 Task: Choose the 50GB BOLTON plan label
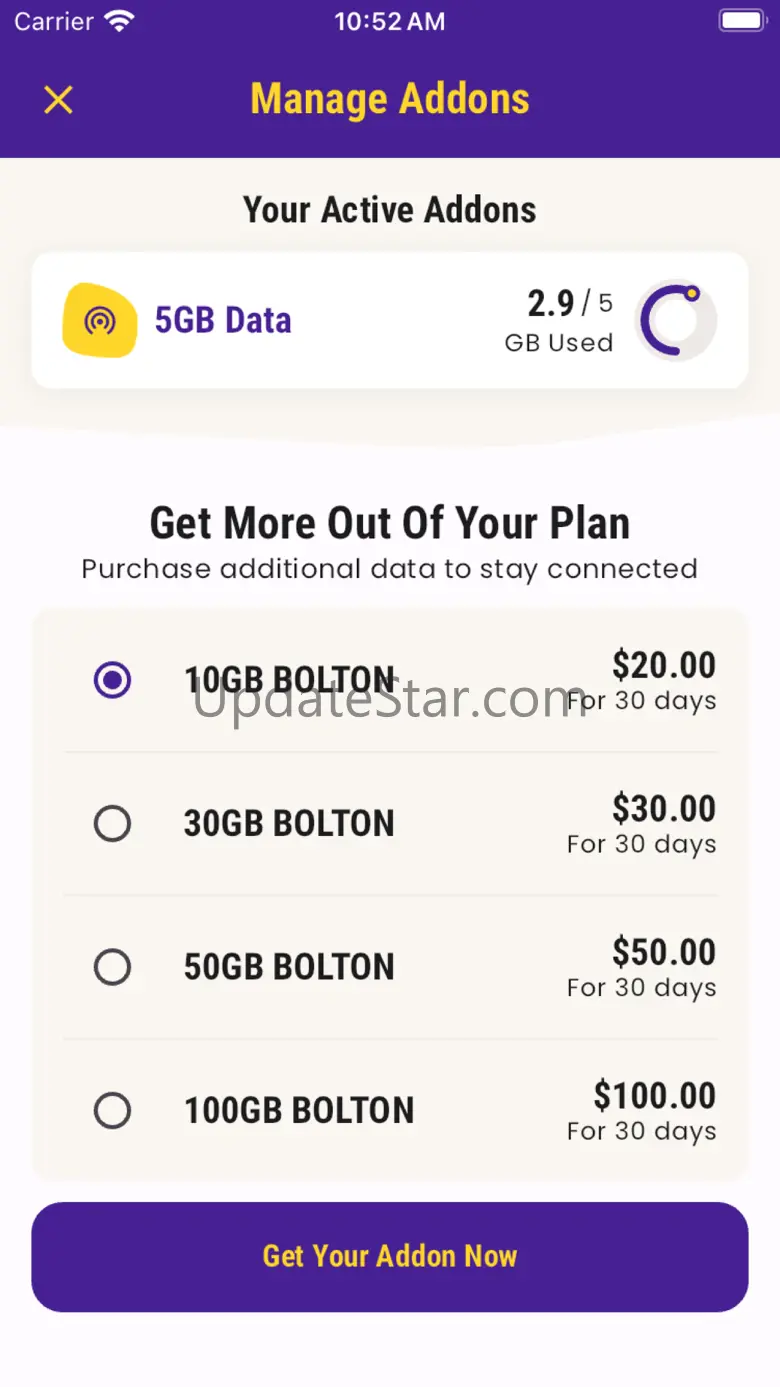pos(289,967)
